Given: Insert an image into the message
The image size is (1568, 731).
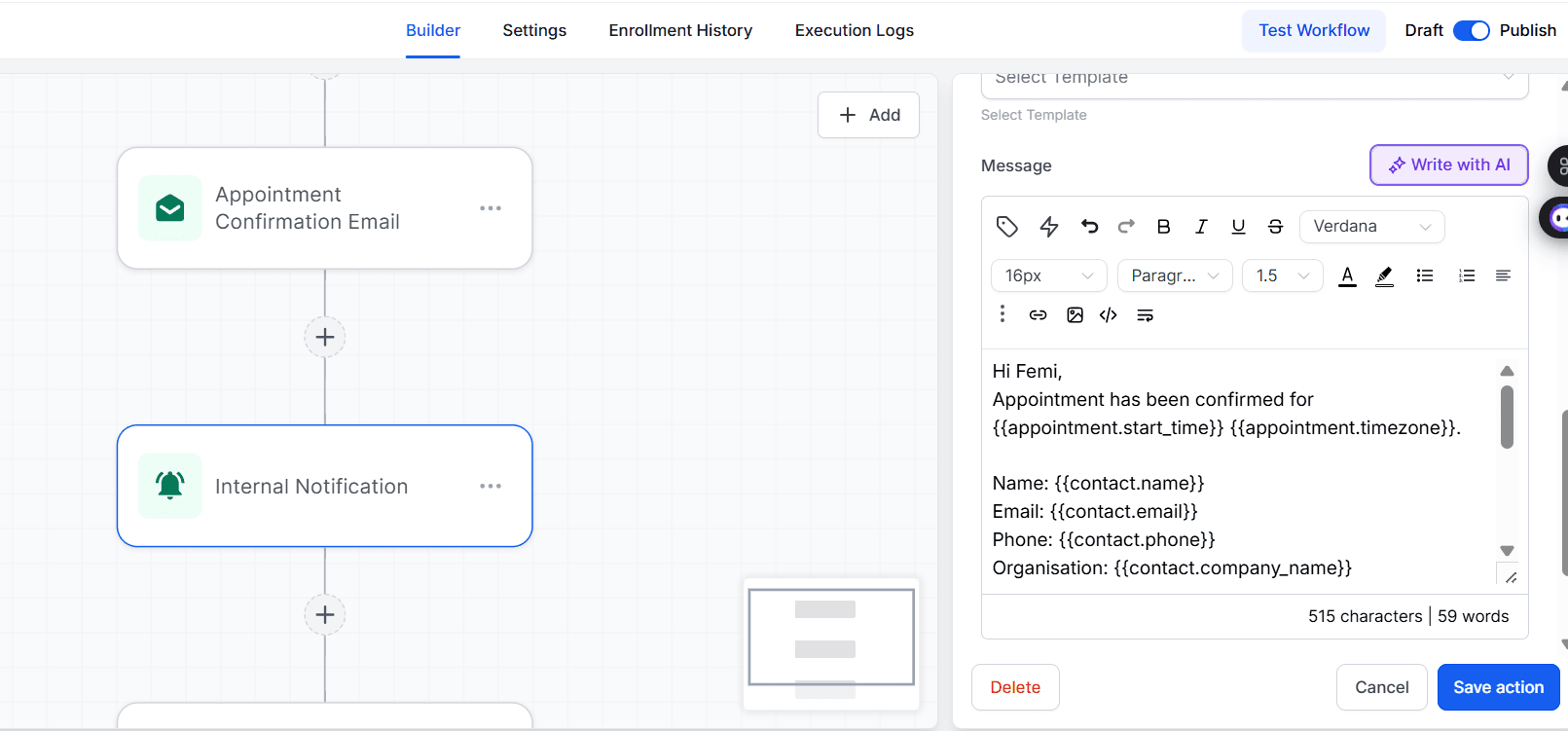Looking at the screenshot, I should pyautogui.click(x=1075, y=314).
